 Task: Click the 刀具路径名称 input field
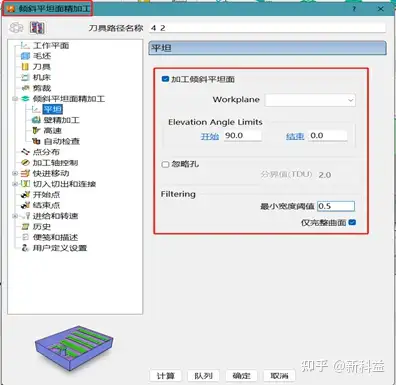[x=268, y=28]
